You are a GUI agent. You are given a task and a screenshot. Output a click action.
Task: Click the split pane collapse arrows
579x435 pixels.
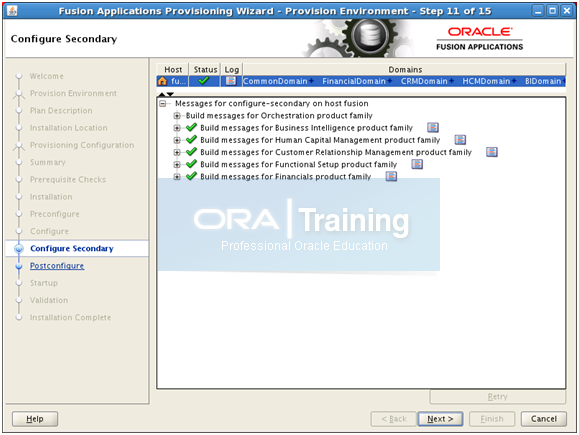click(x=166, y=95)
